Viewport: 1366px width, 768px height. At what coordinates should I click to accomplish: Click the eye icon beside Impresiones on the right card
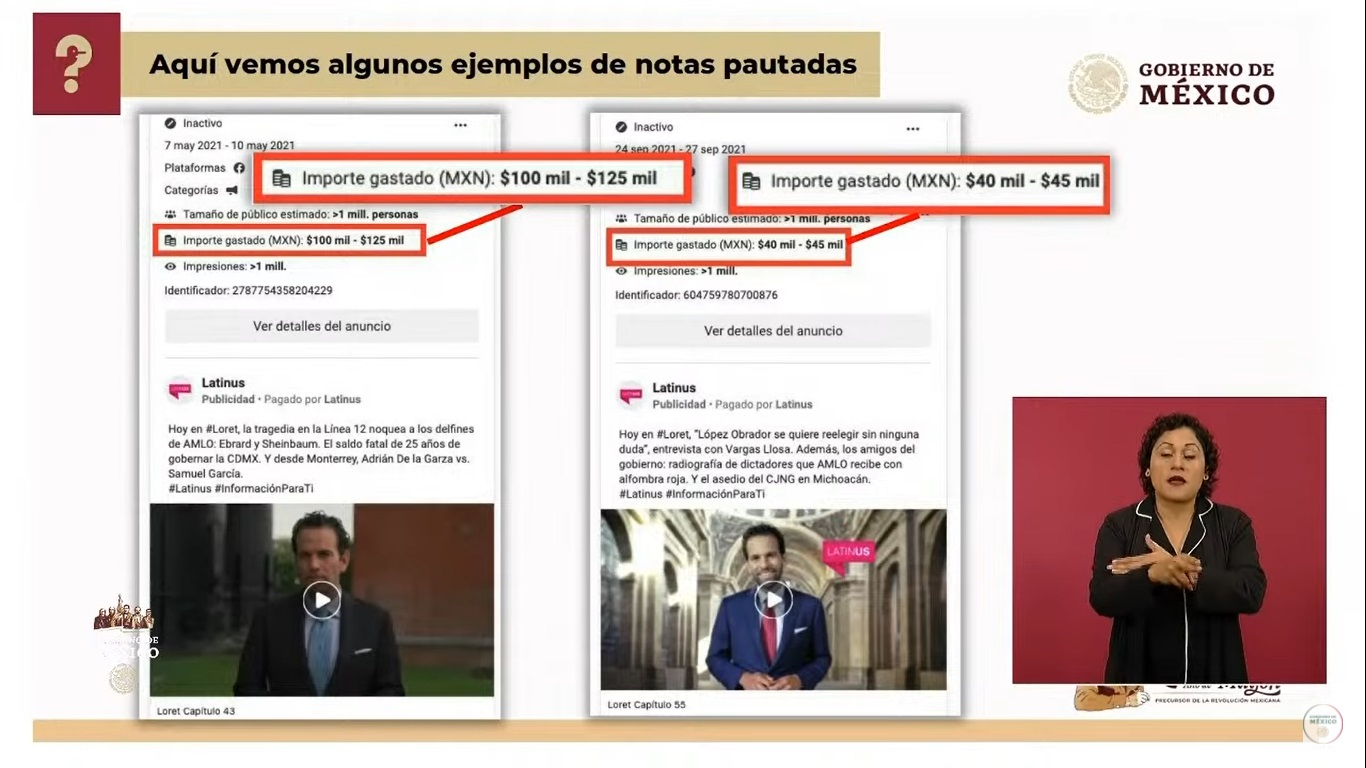tap(621, 271)
